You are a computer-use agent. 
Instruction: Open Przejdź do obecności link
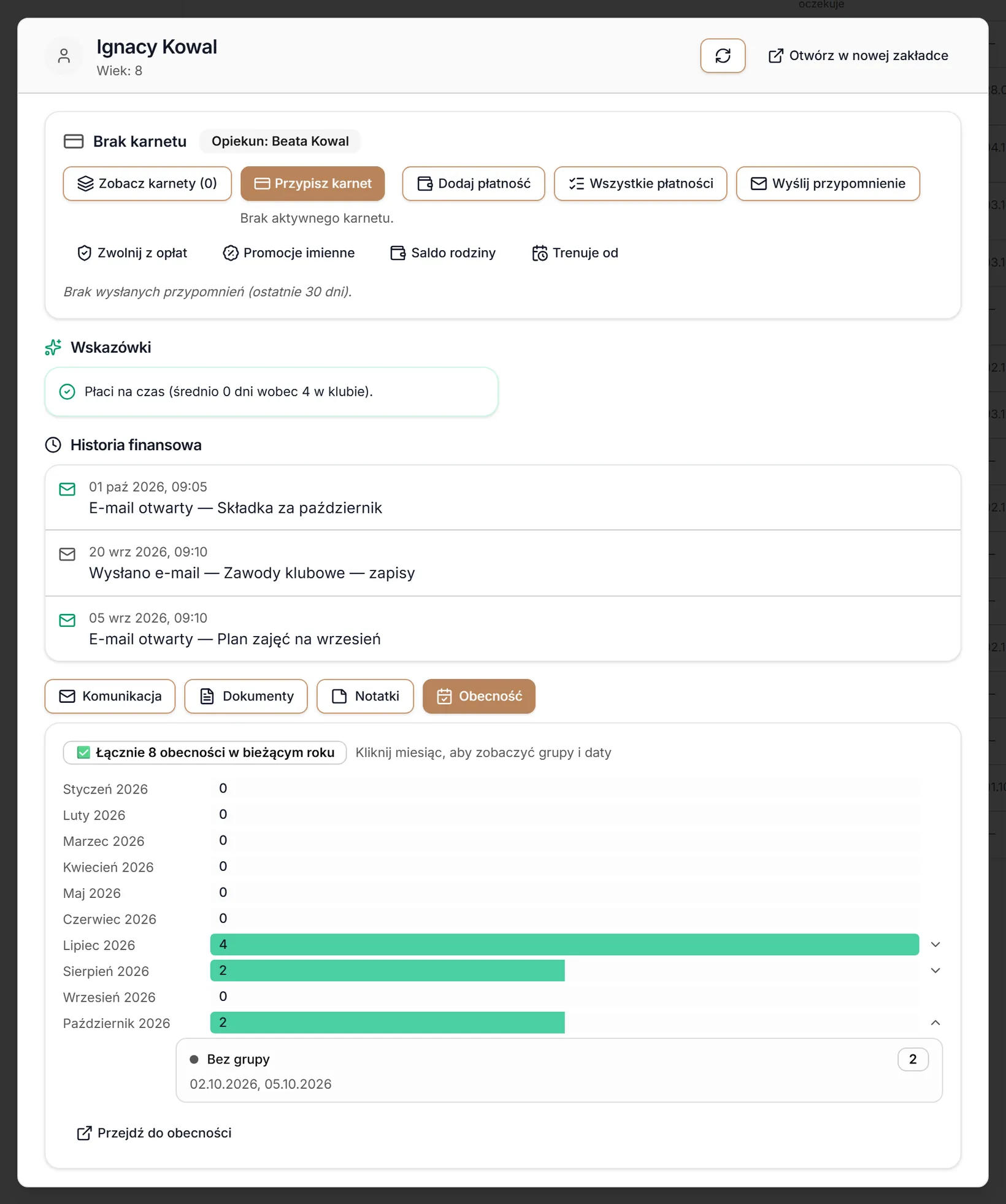point(154,1133)
